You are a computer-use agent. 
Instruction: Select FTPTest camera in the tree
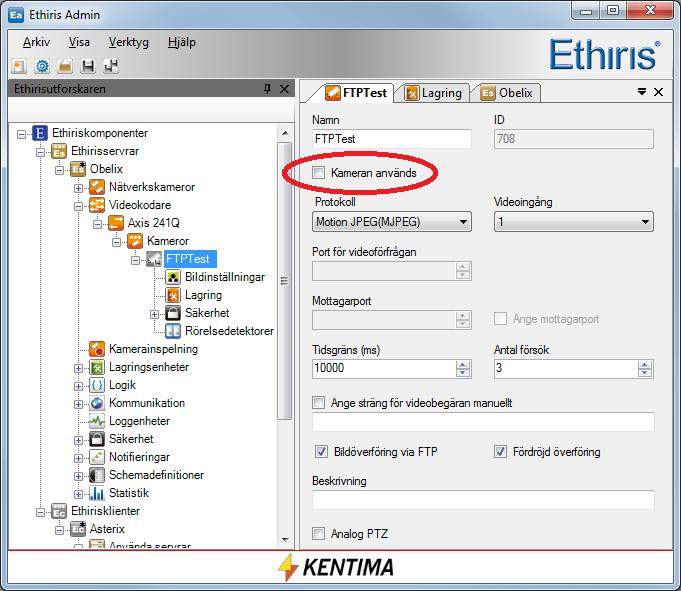[188, 259]
